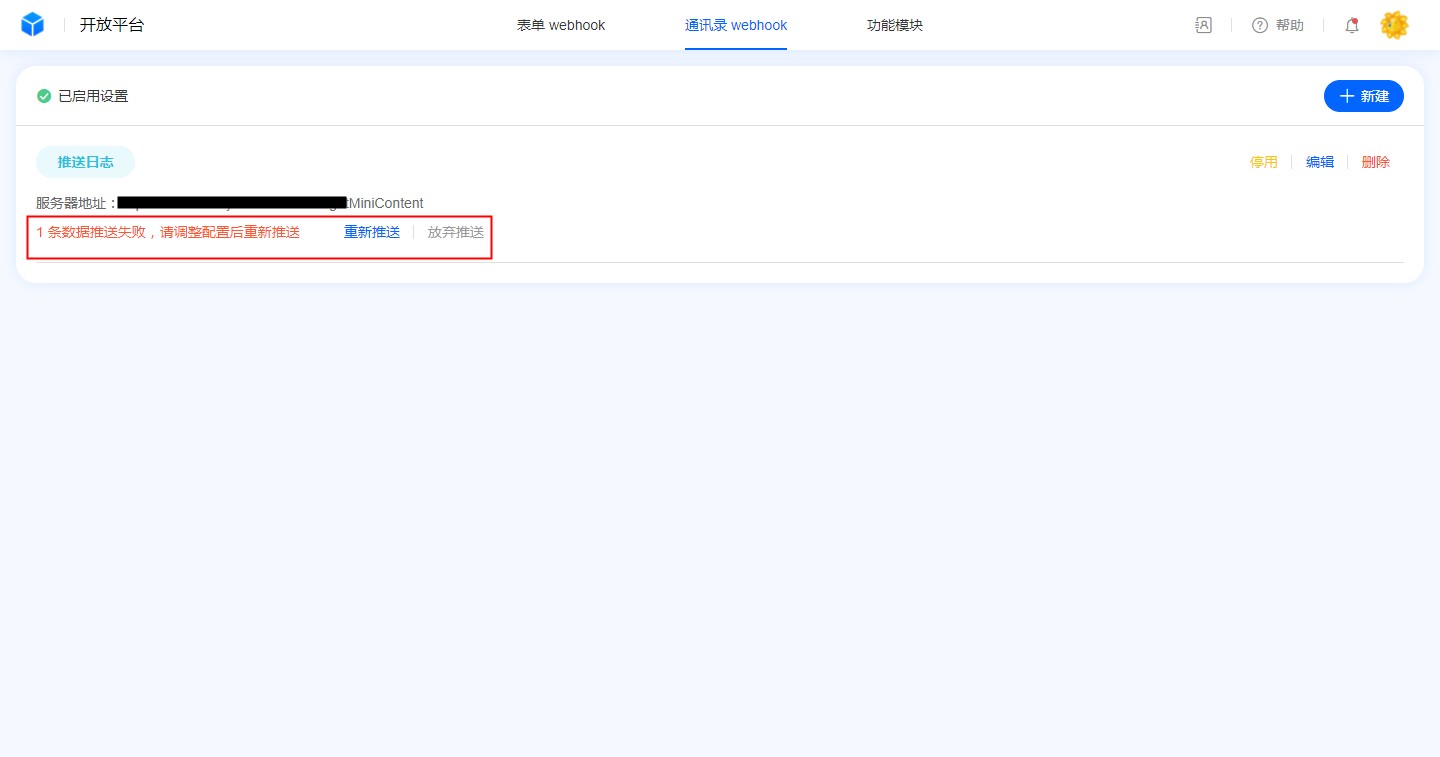Select the 通讯录 webhook tab

pyautogui.click(x=736, y=25)
